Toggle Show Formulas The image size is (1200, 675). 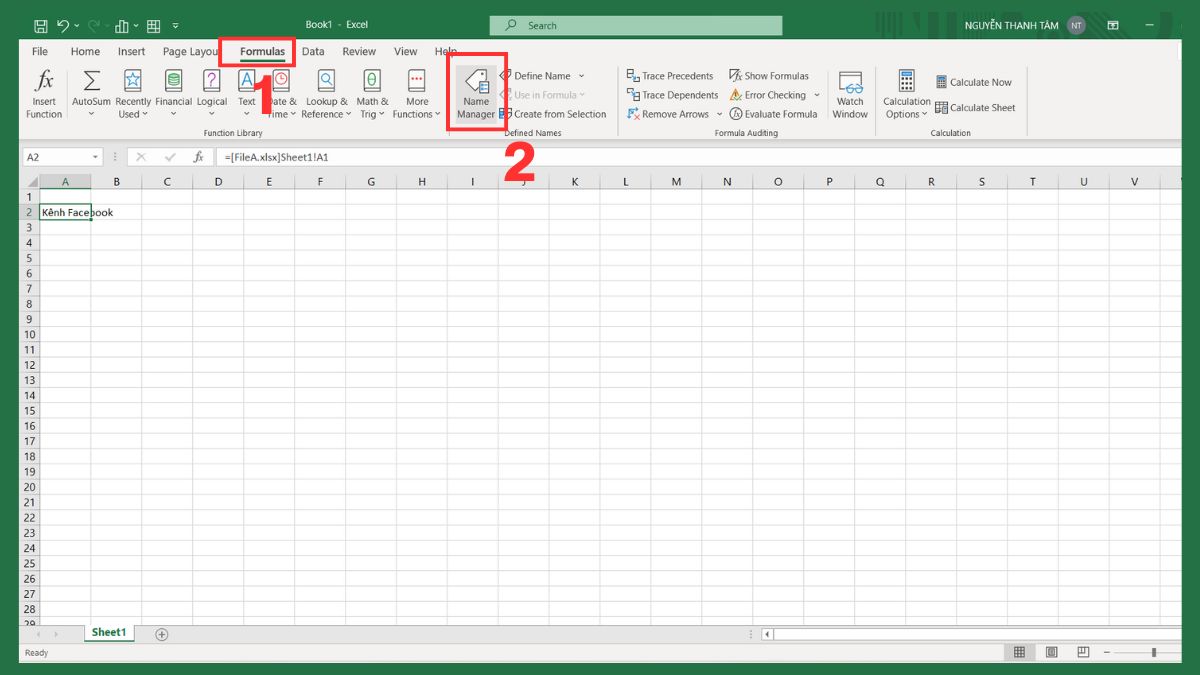[769, 76]
